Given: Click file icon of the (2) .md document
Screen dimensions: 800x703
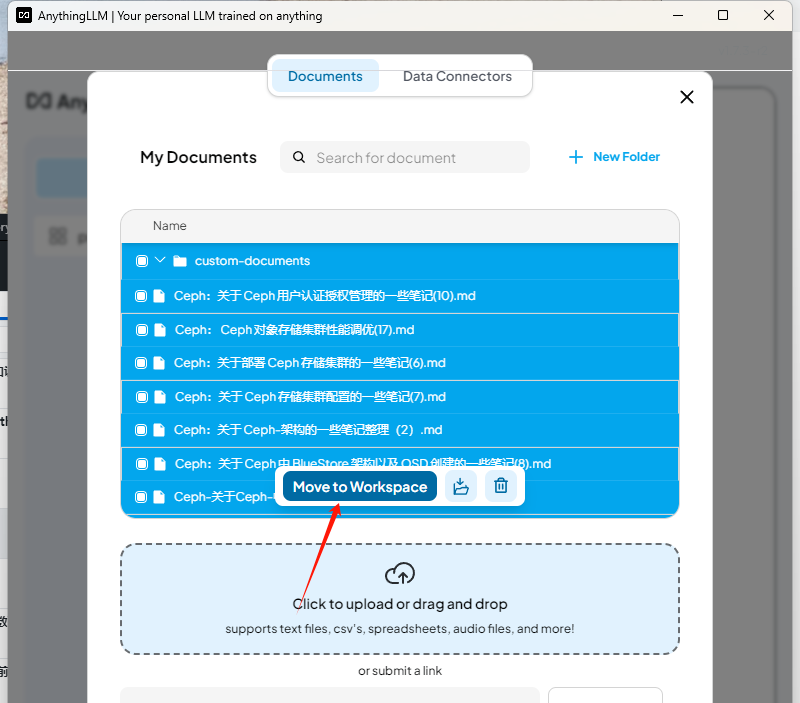Looking at the screenshot, I should point(159,430).
